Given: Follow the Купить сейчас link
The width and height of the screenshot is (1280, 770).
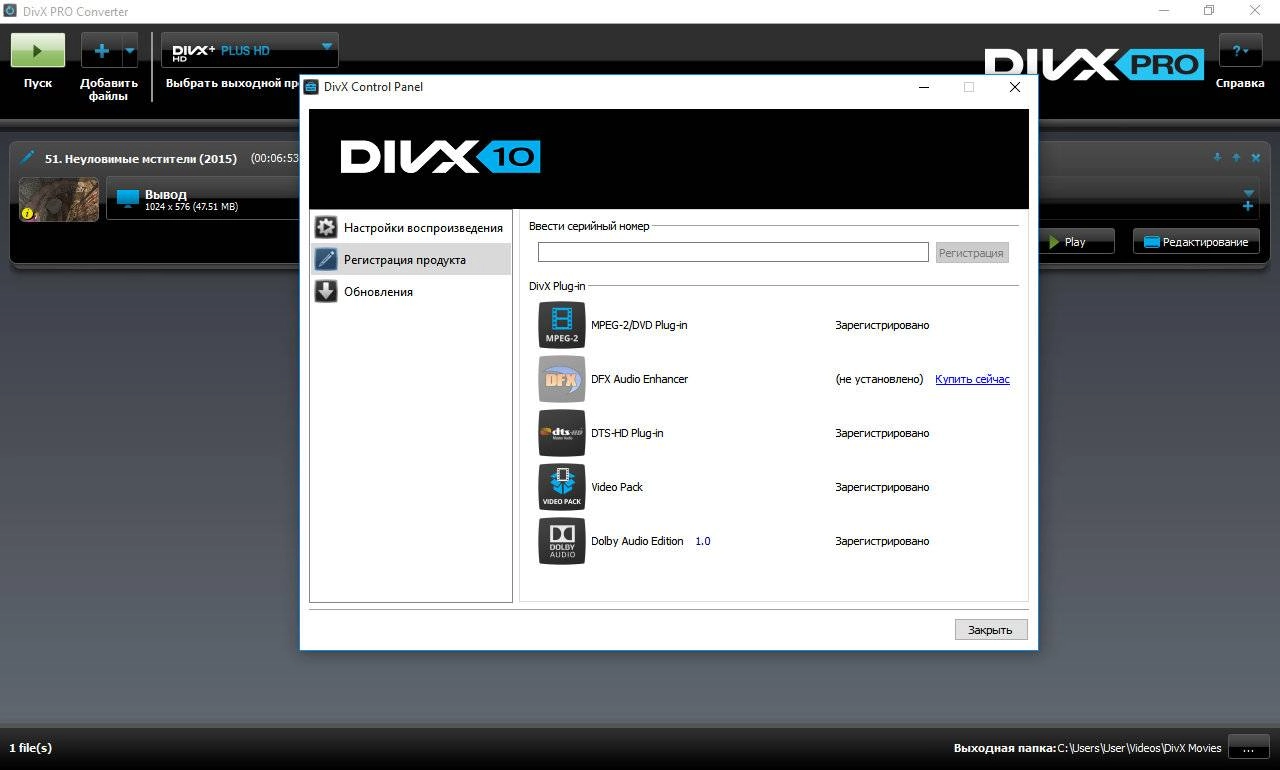Looking at the screenshot, I should (x=972, y=379).
